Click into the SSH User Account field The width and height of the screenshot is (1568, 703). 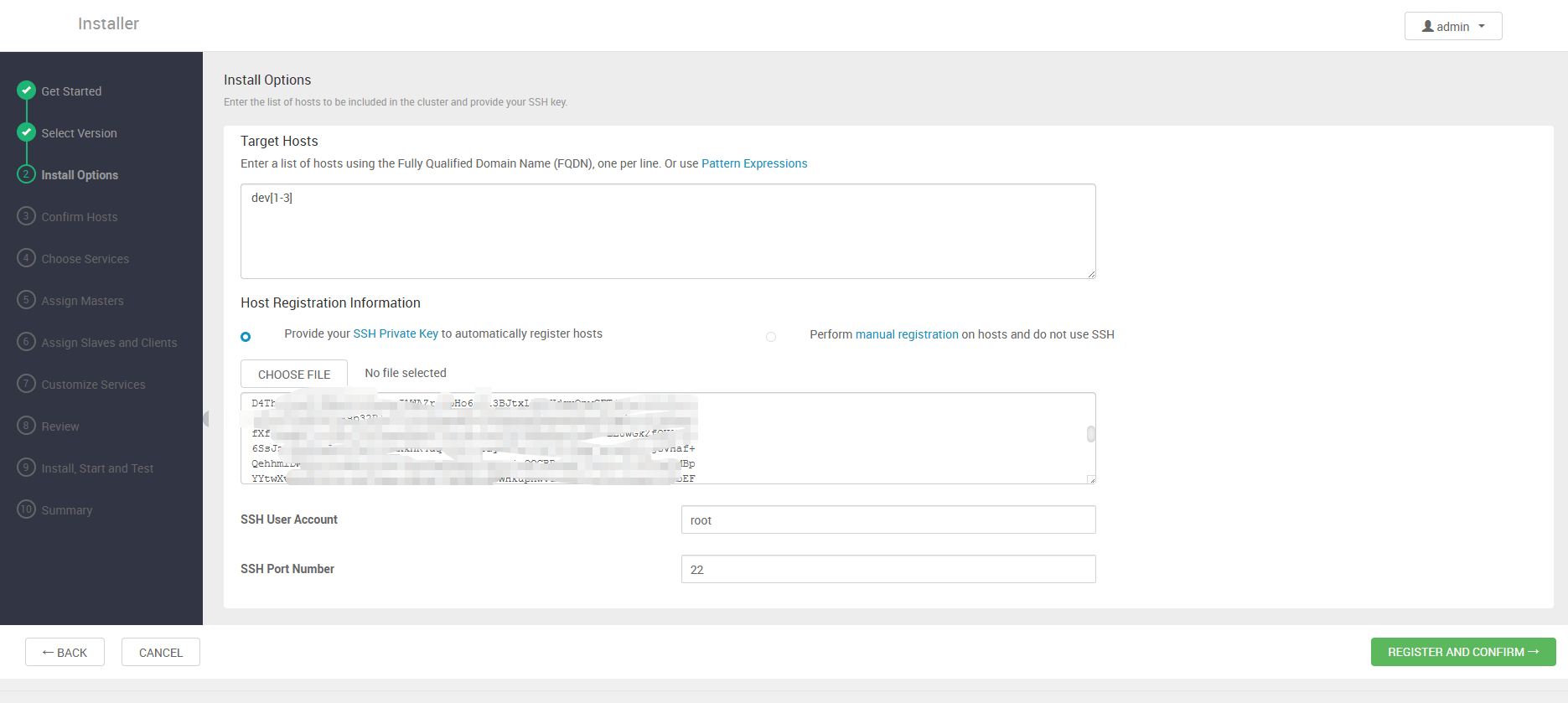[887, 520]
